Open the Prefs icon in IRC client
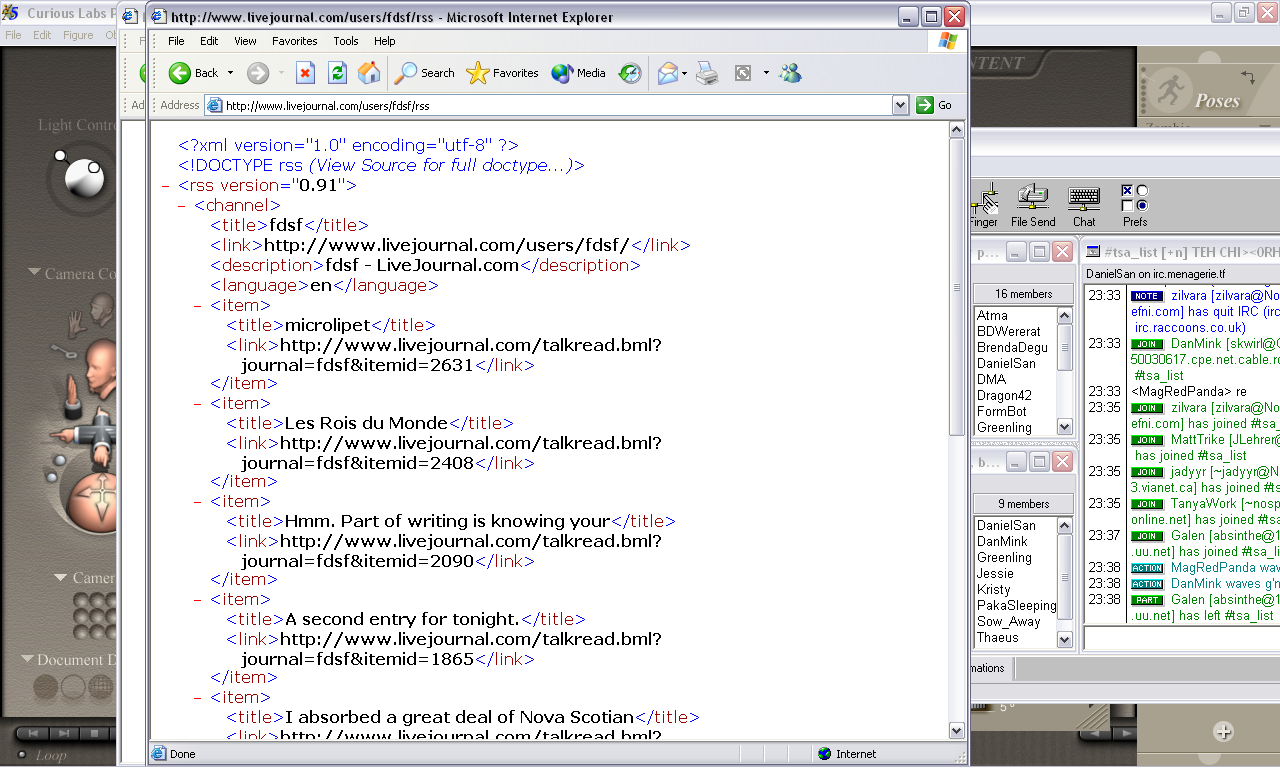This screenshot has width=1280, height=768. (x=1135, y=205)
